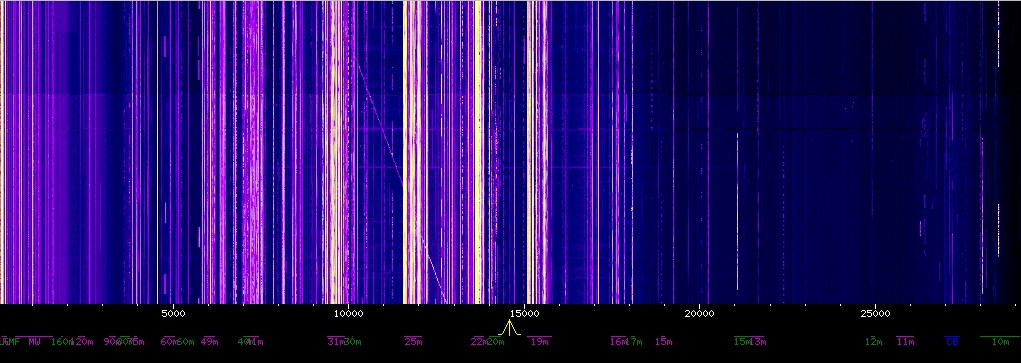Viewport: 1021px width, 363px height.
Task: Select the green 10m band label
Action: (x=1001, y=341)
